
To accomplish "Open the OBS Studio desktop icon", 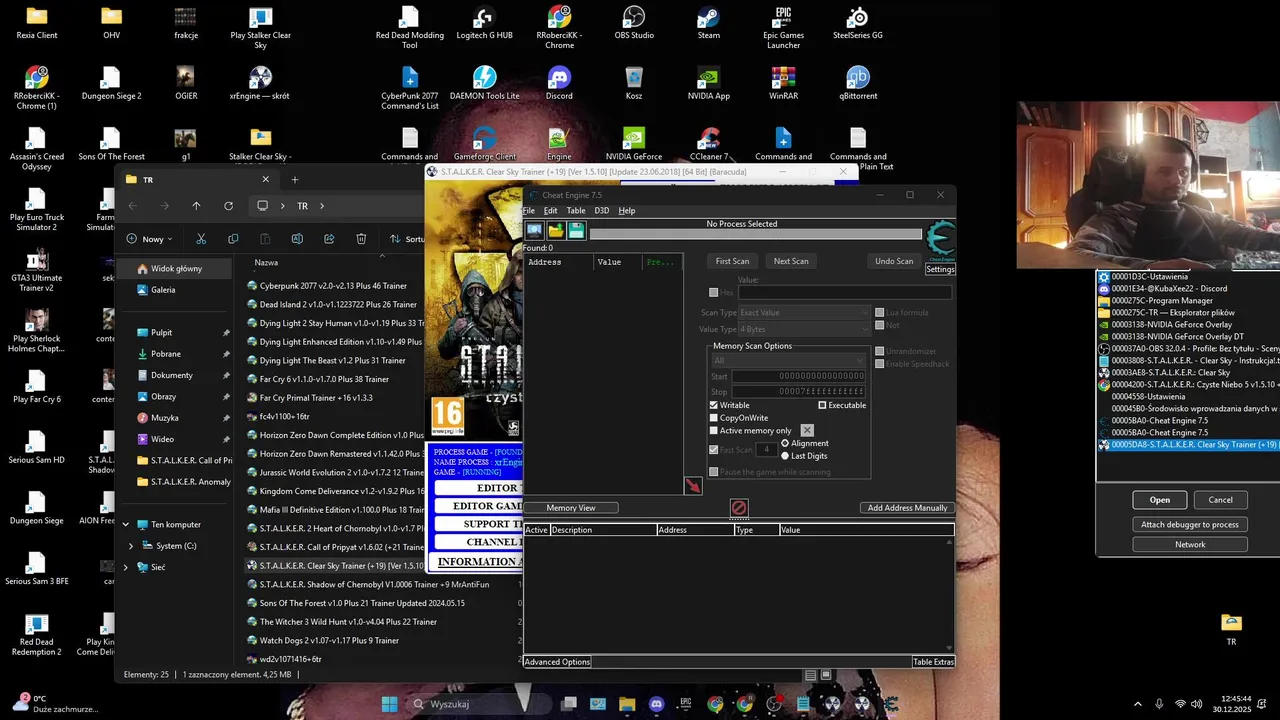I will click(634, 23).
